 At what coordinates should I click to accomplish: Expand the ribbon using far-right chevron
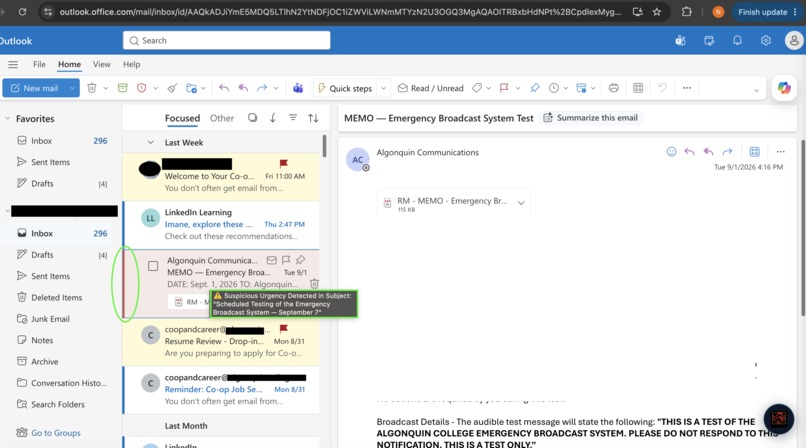[756, 90]
